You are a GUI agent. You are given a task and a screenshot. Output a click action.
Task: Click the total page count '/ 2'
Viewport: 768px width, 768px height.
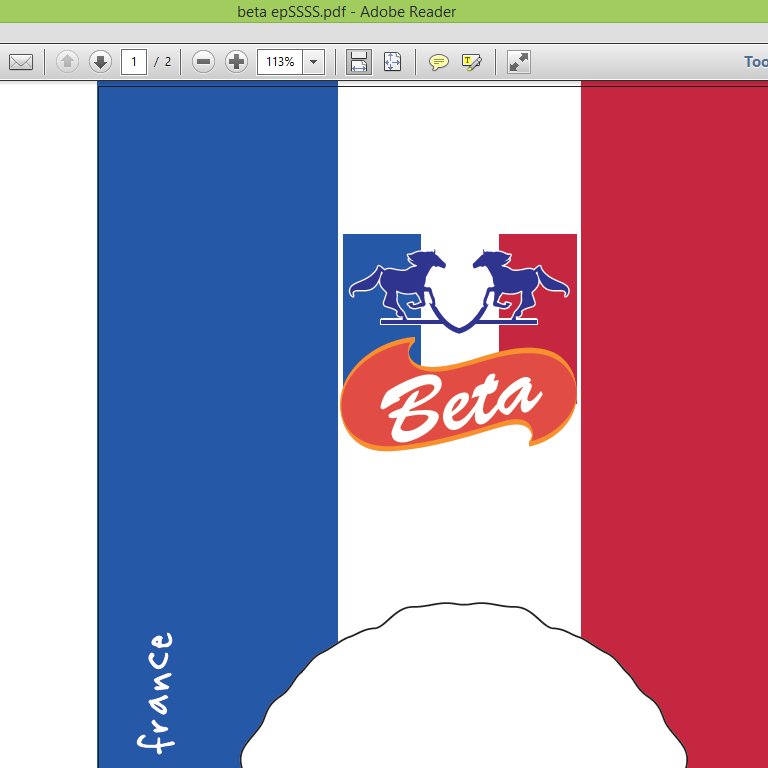point(163,62)
